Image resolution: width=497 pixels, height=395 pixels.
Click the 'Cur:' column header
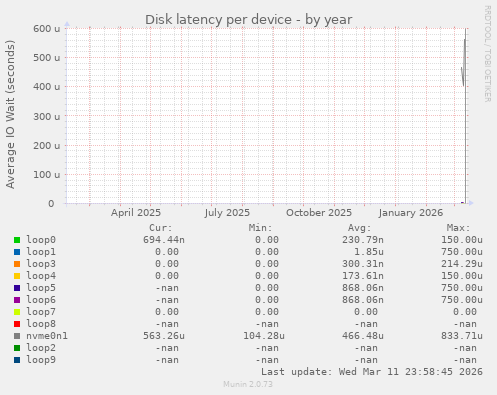[x=161, y=228]
